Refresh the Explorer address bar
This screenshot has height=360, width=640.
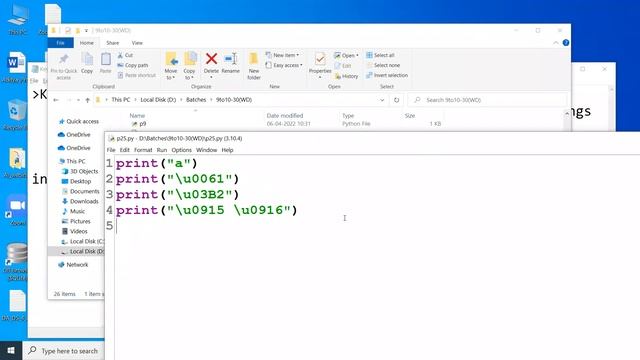396,100
